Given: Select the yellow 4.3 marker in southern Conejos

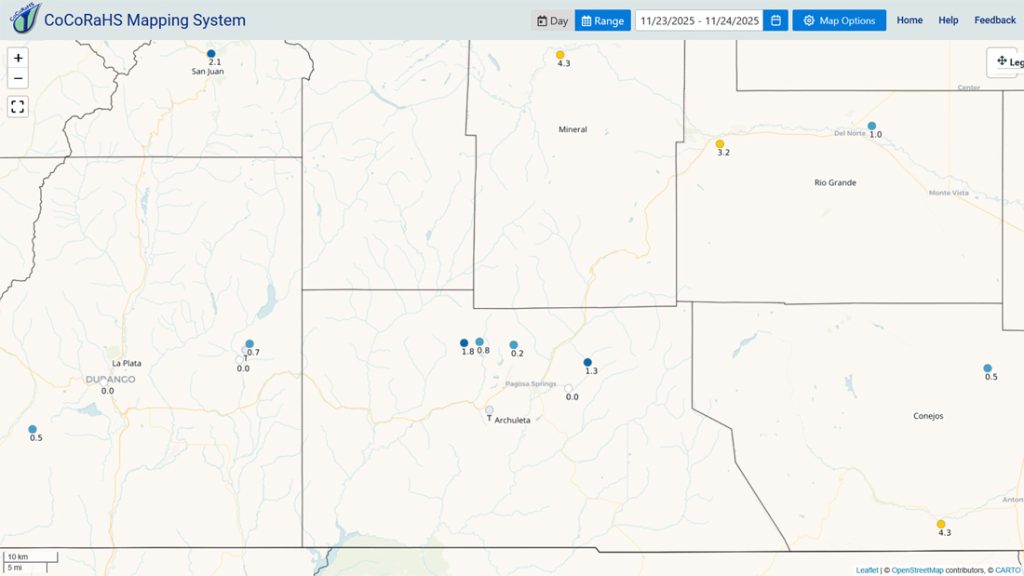Looking at the screenshot, I should tap(940, 524).
